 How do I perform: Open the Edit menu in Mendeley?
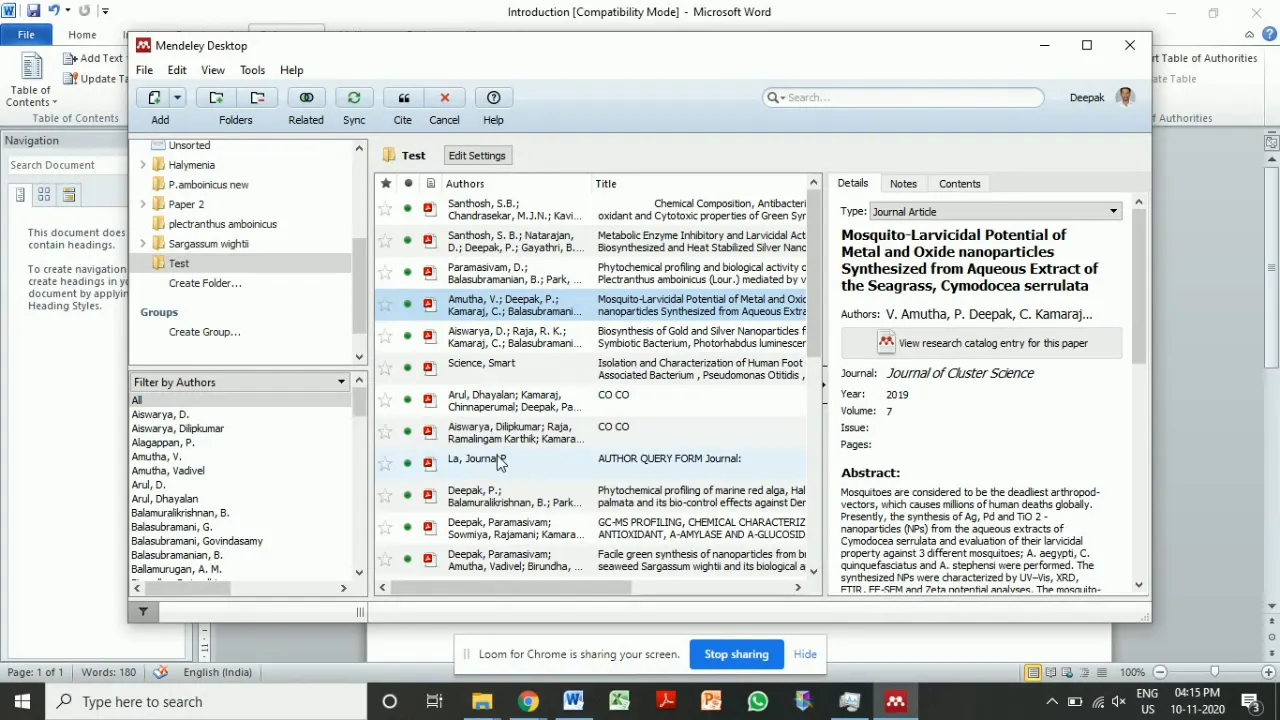(x=177, y=70)
